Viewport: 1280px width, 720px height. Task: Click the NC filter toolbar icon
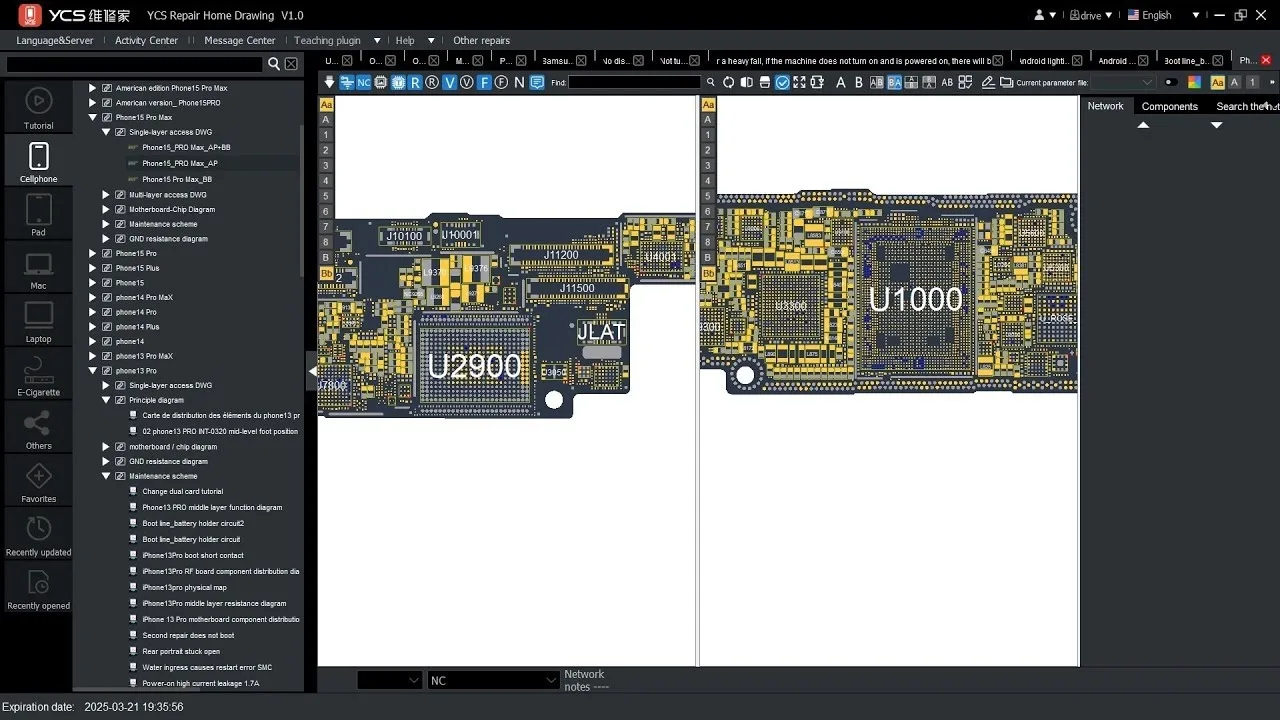pos(363,82)
